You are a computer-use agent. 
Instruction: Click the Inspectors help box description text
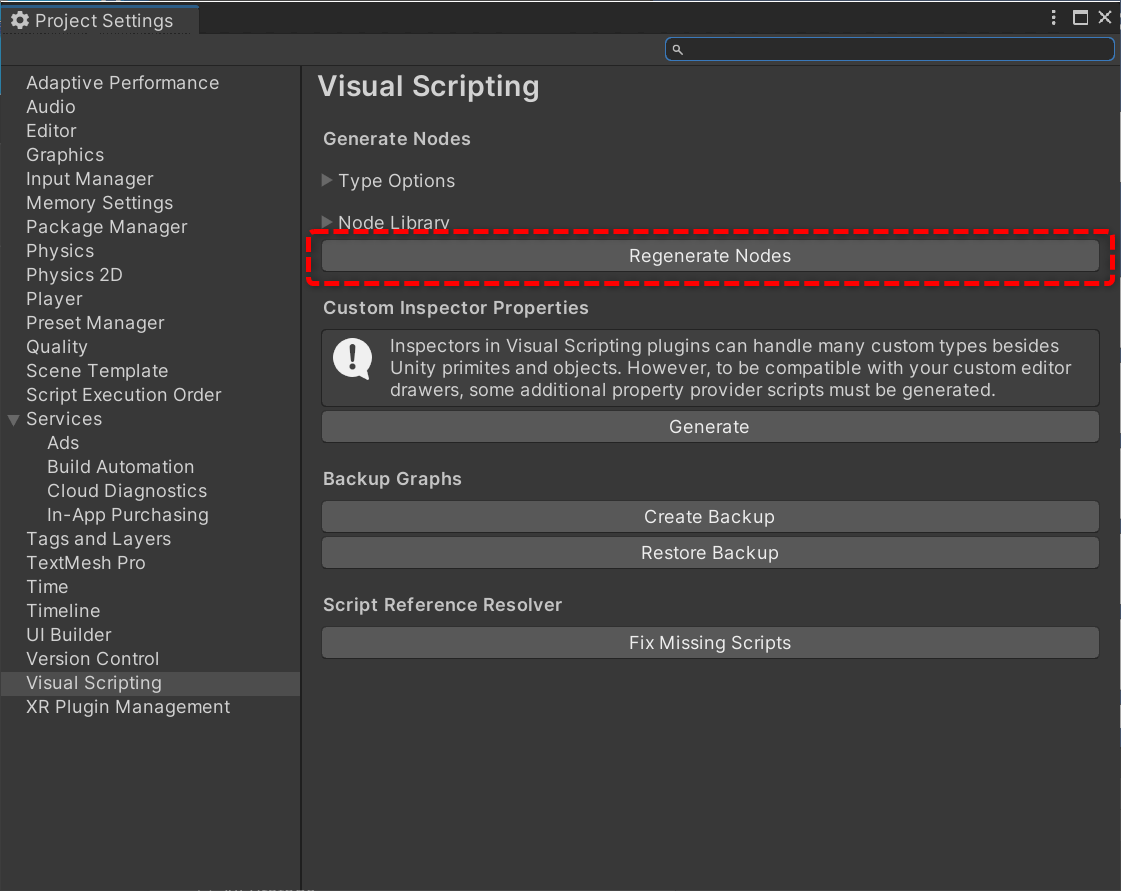[x=731, y=368]
